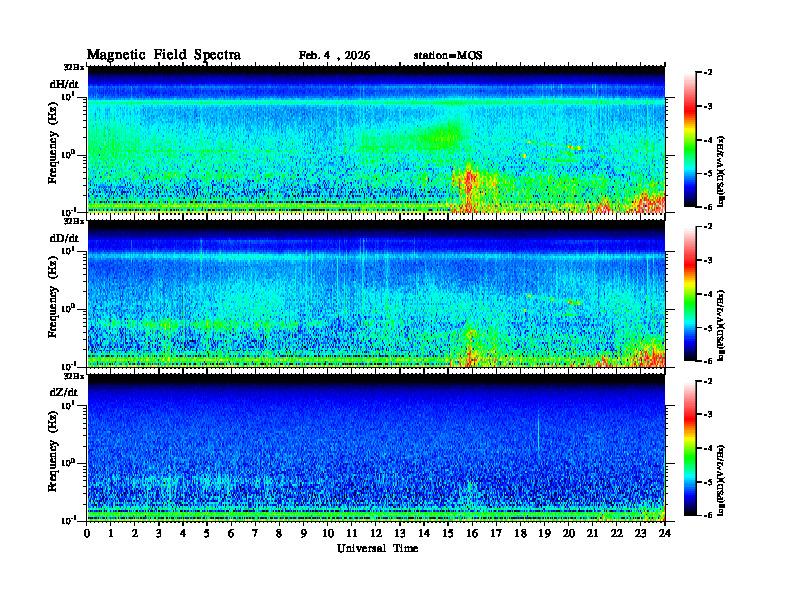Click the hour 10 tick label
Screen dimensions: 792x612
pyautogui.click(x=328, y=534)
